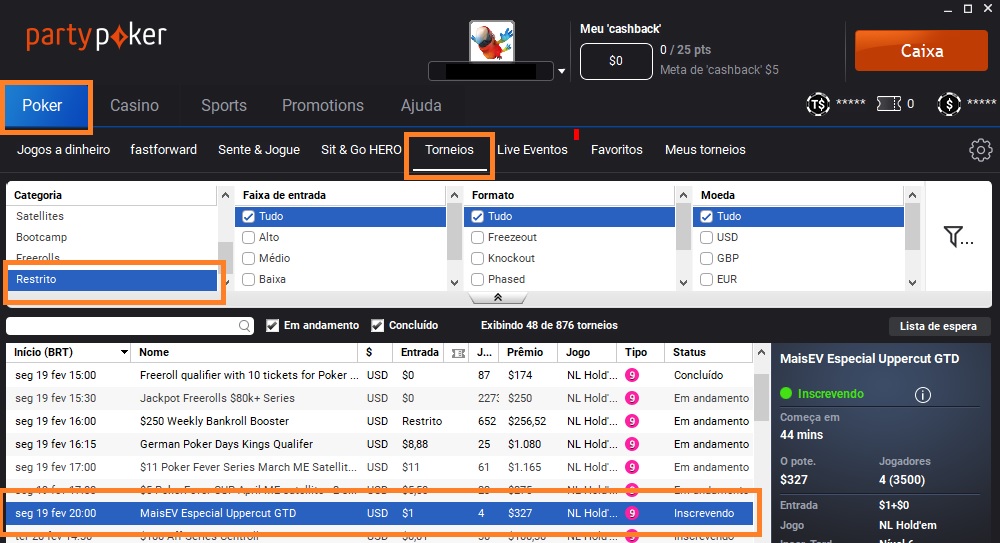
Task: Check the Freezeout format checkbox
Action: [478, 237]
